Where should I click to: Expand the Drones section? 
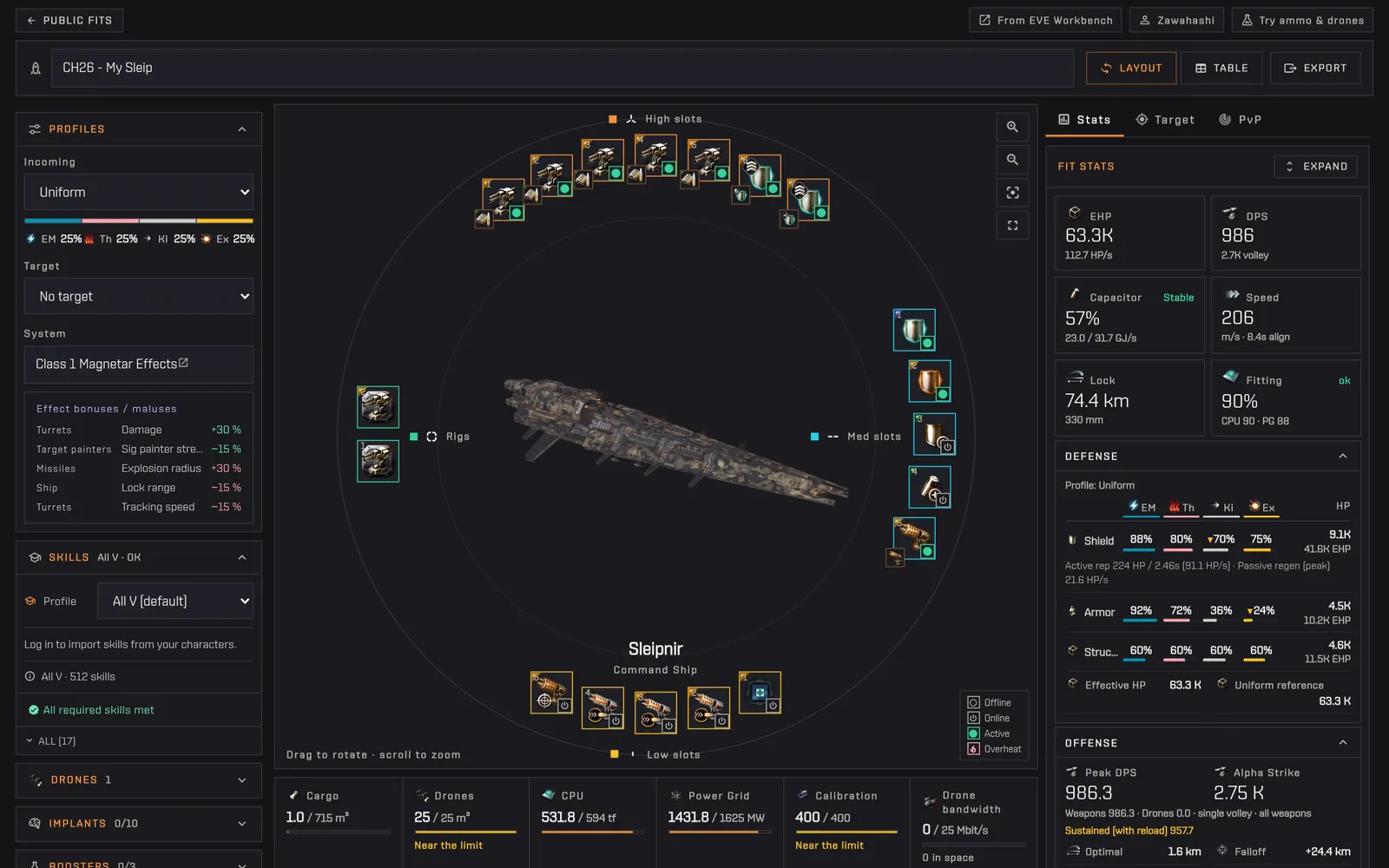pyautogui.click(x=139, y=780)
